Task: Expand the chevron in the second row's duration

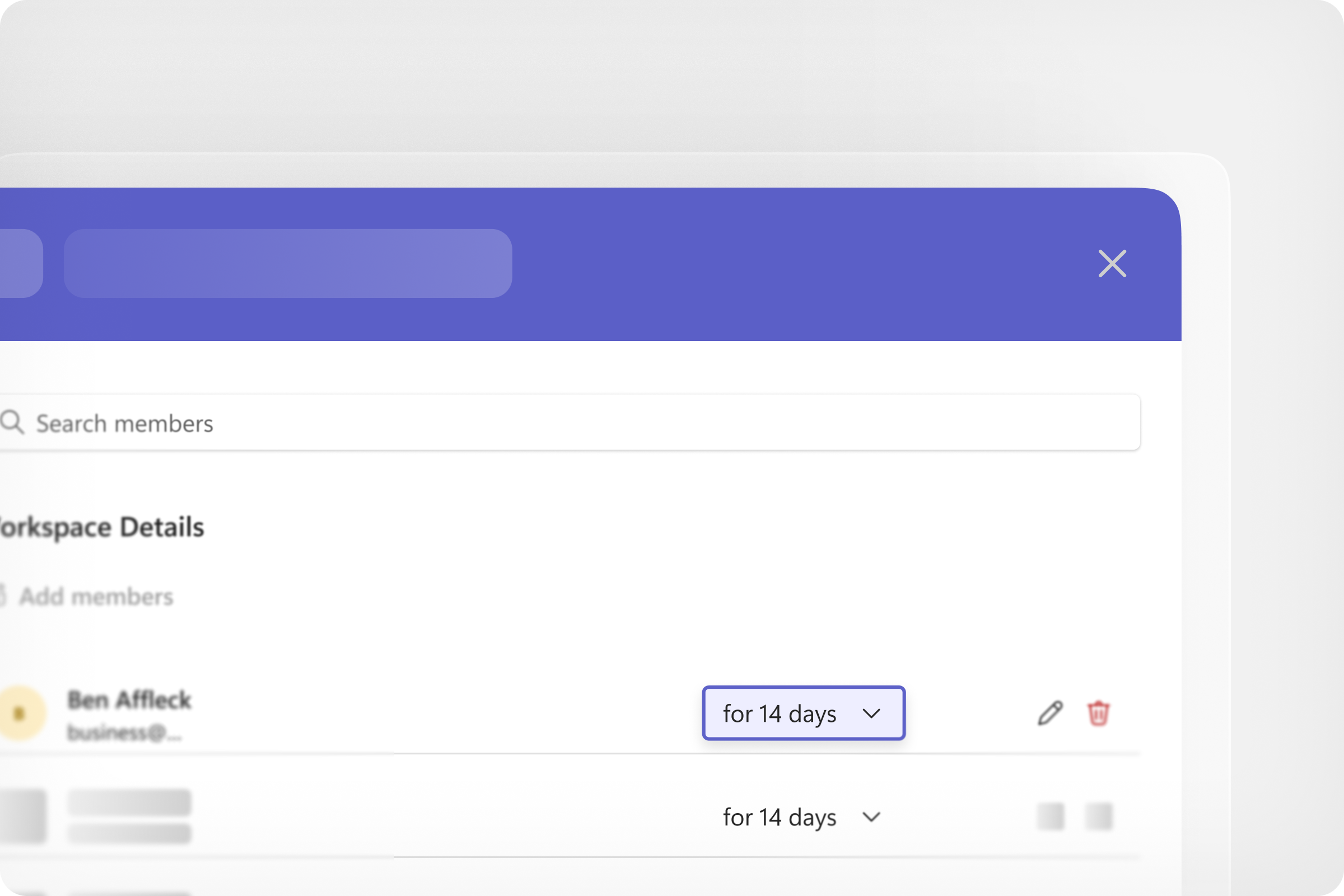Action: (x=871, y=817)
